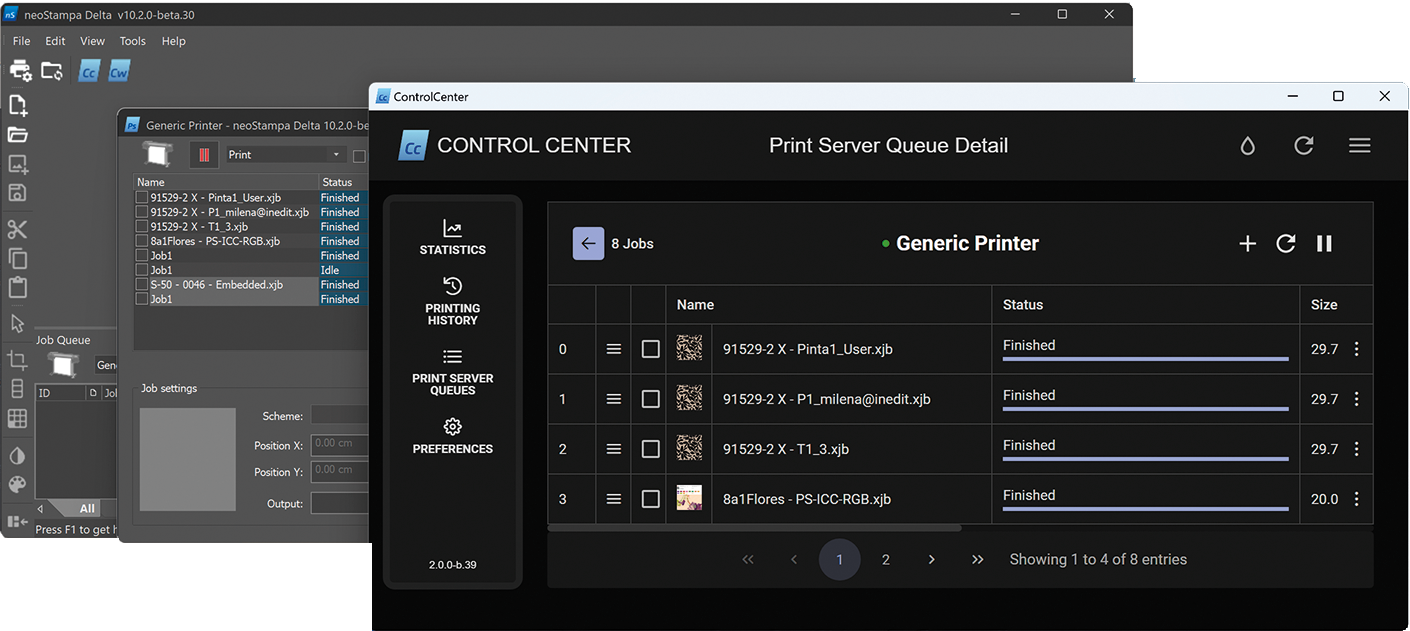1410x631 pixels.
Task: Tick 8a1Flores checkbox in Generic Printer window
Action: [x=142, y=241]
